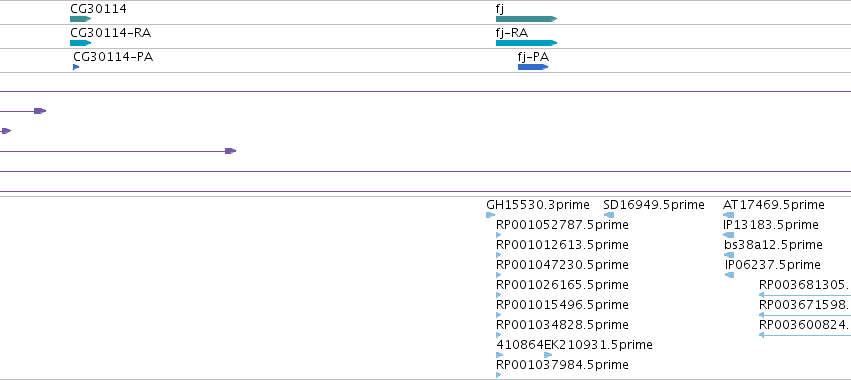Select the longest purple arrow feature head

click(231, 151)
